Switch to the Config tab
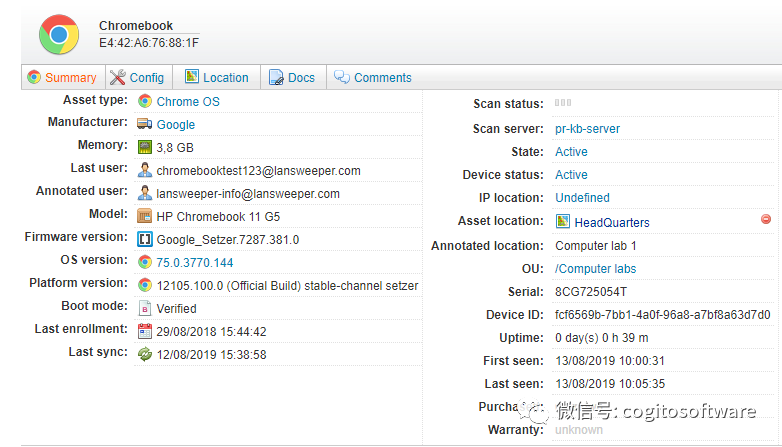The image size is (782, 447). point(138,77)
